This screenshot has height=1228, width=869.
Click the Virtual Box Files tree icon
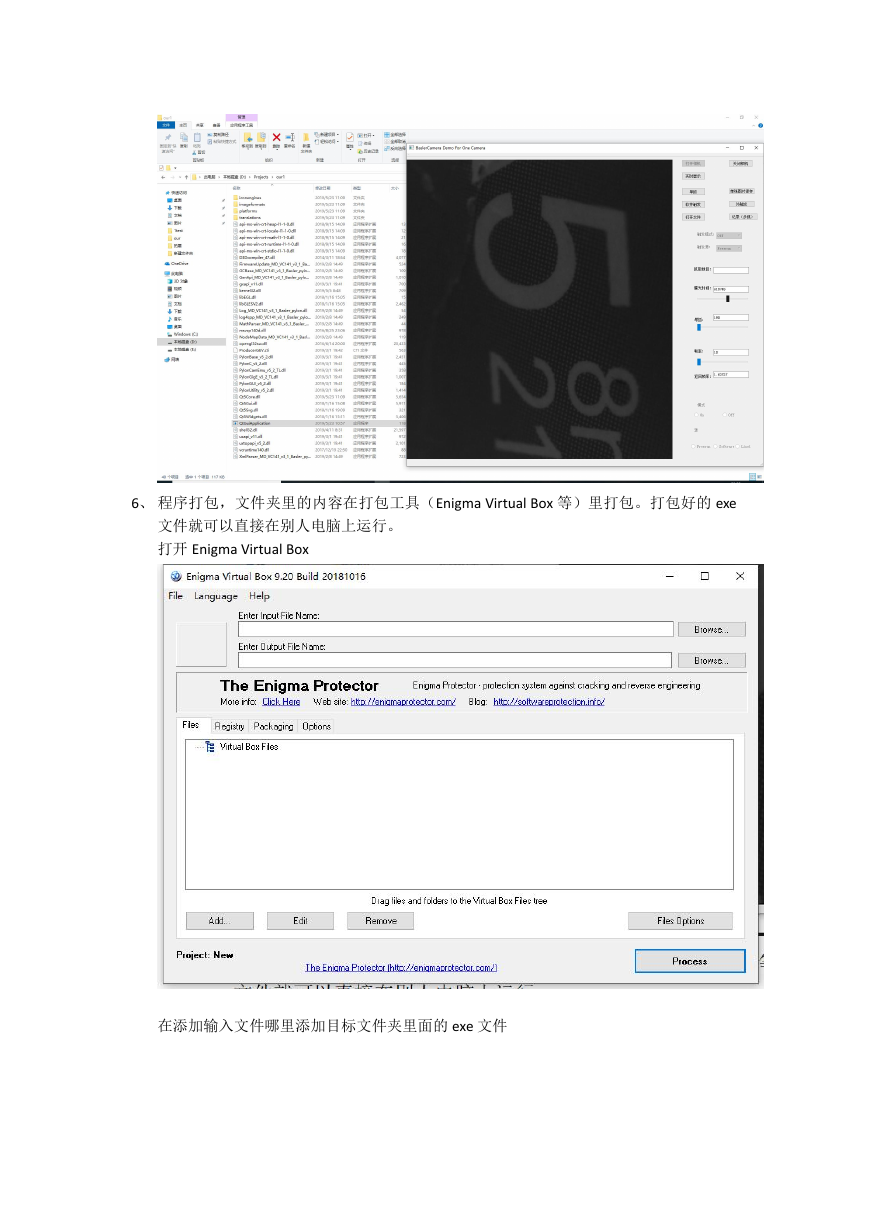coord(210,747)
